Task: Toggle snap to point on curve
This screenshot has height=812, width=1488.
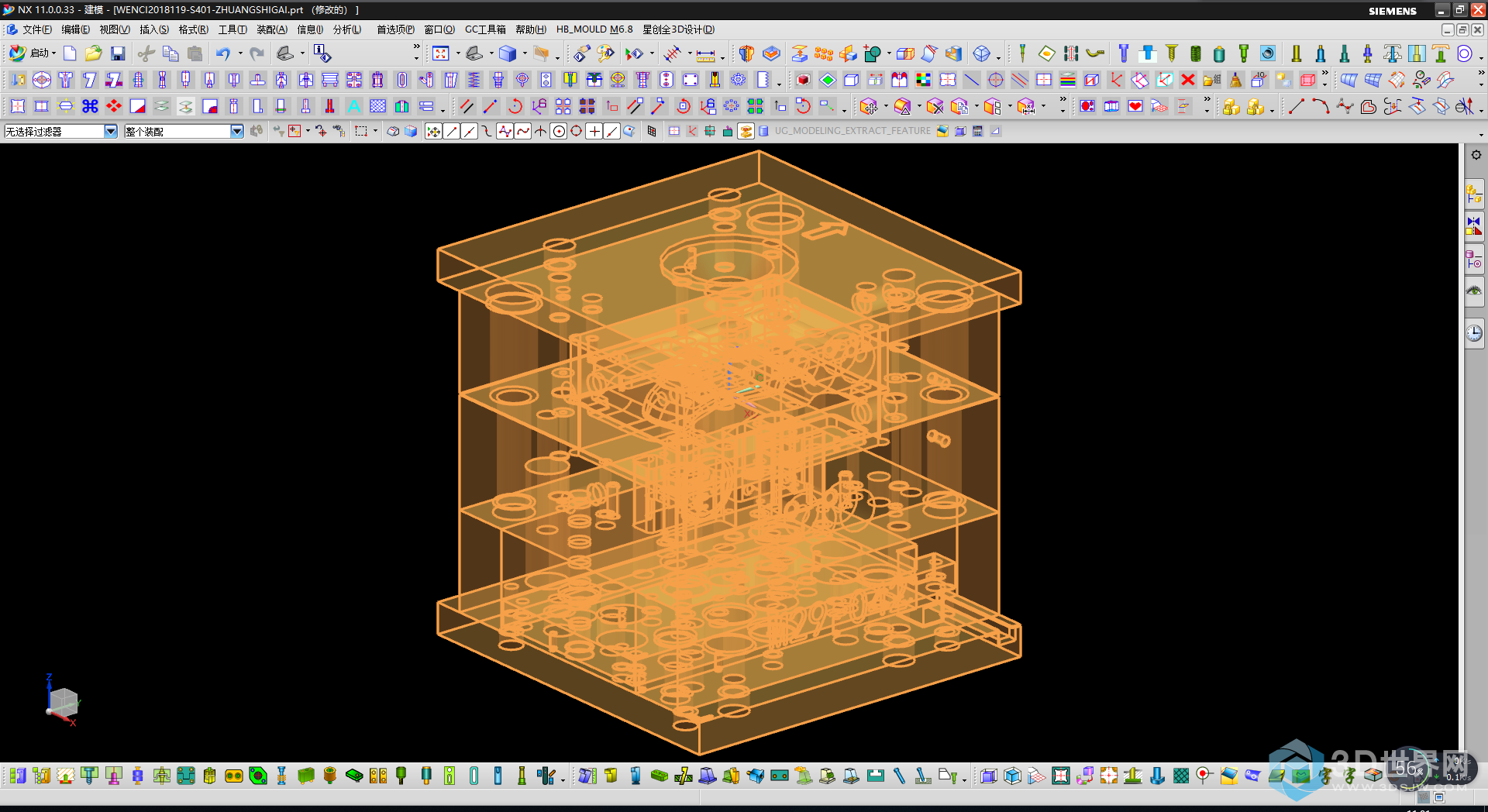Action: pos(612,132)
